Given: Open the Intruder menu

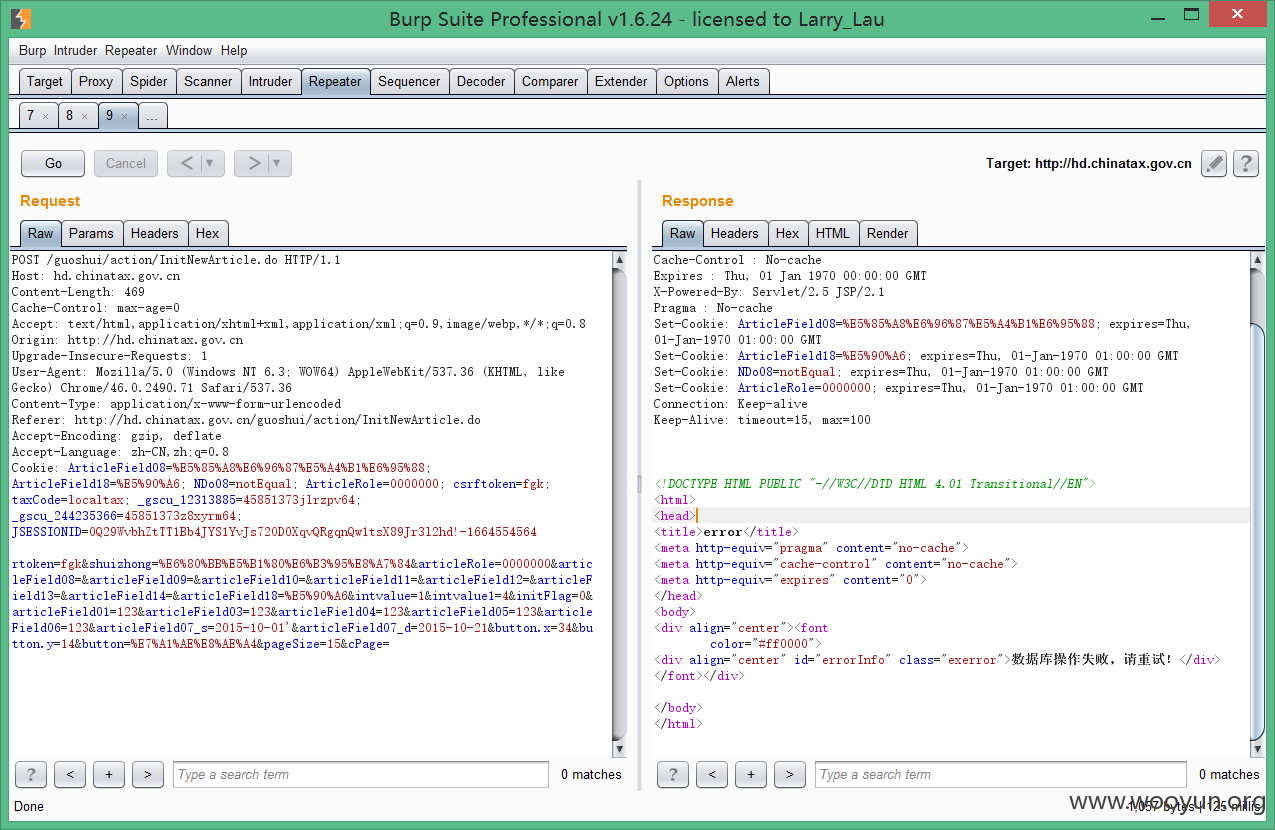Looking at the screenshot, I should 76,50.
